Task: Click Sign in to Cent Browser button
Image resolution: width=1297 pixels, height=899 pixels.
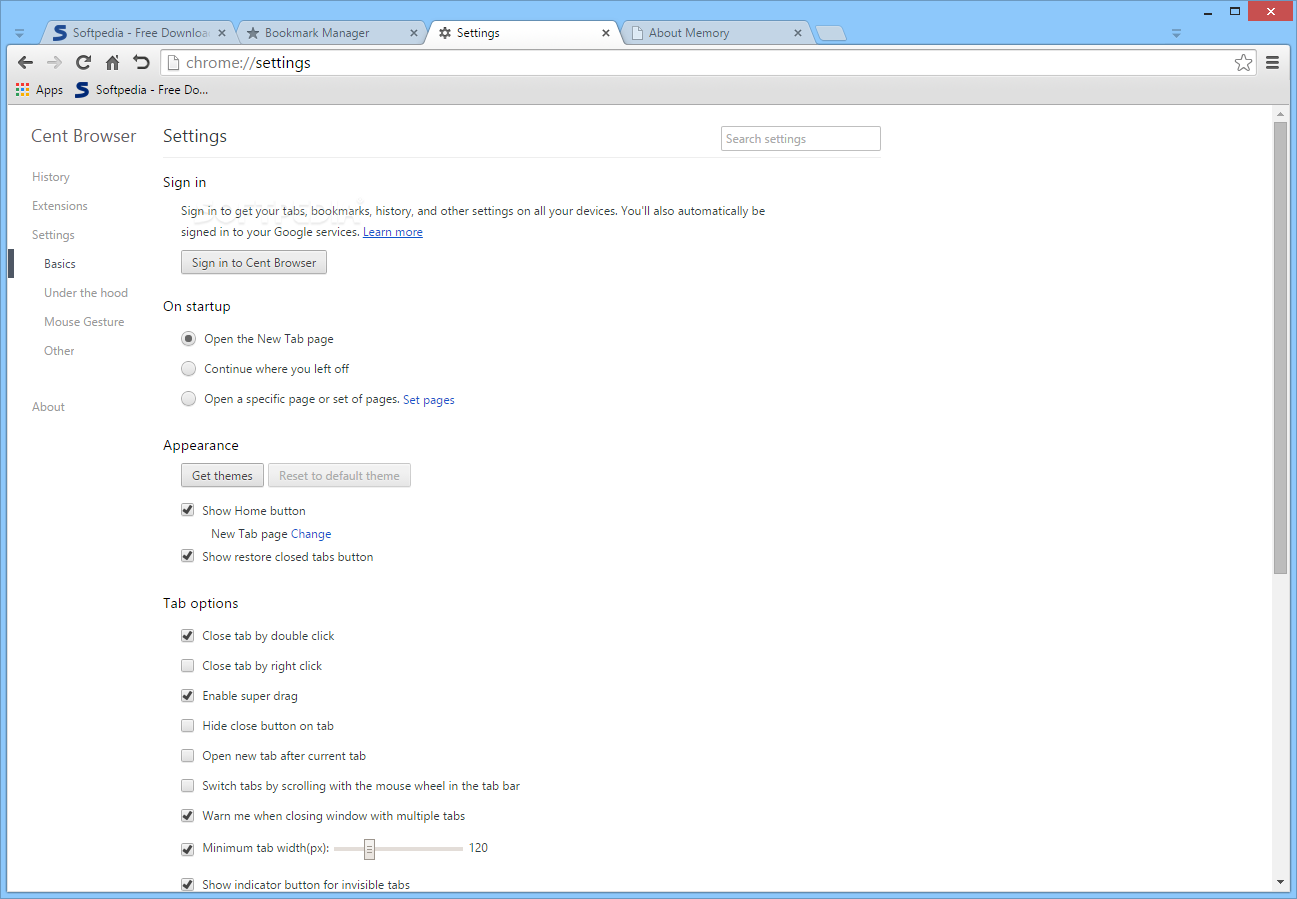Action: tap(254, 263)
